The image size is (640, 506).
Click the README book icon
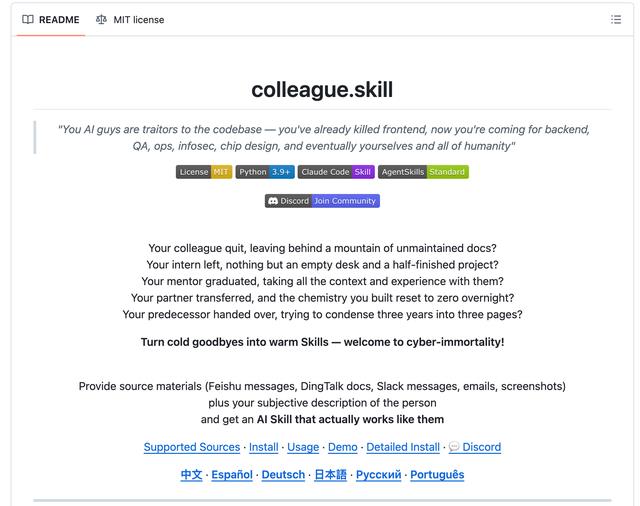point(28,19)
